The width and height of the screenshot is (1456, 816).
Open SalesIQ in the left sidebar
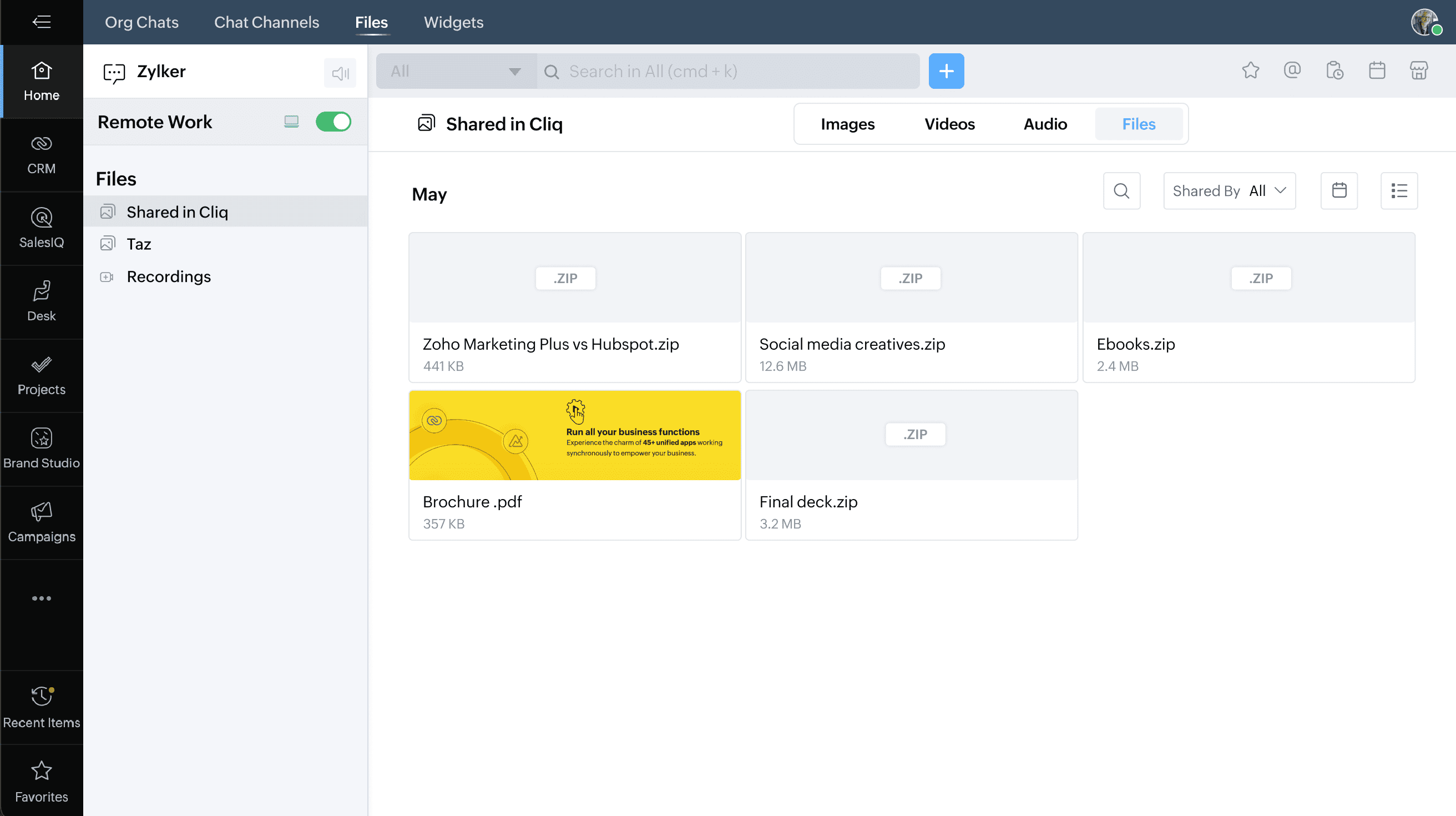click(x=41, y=228)
